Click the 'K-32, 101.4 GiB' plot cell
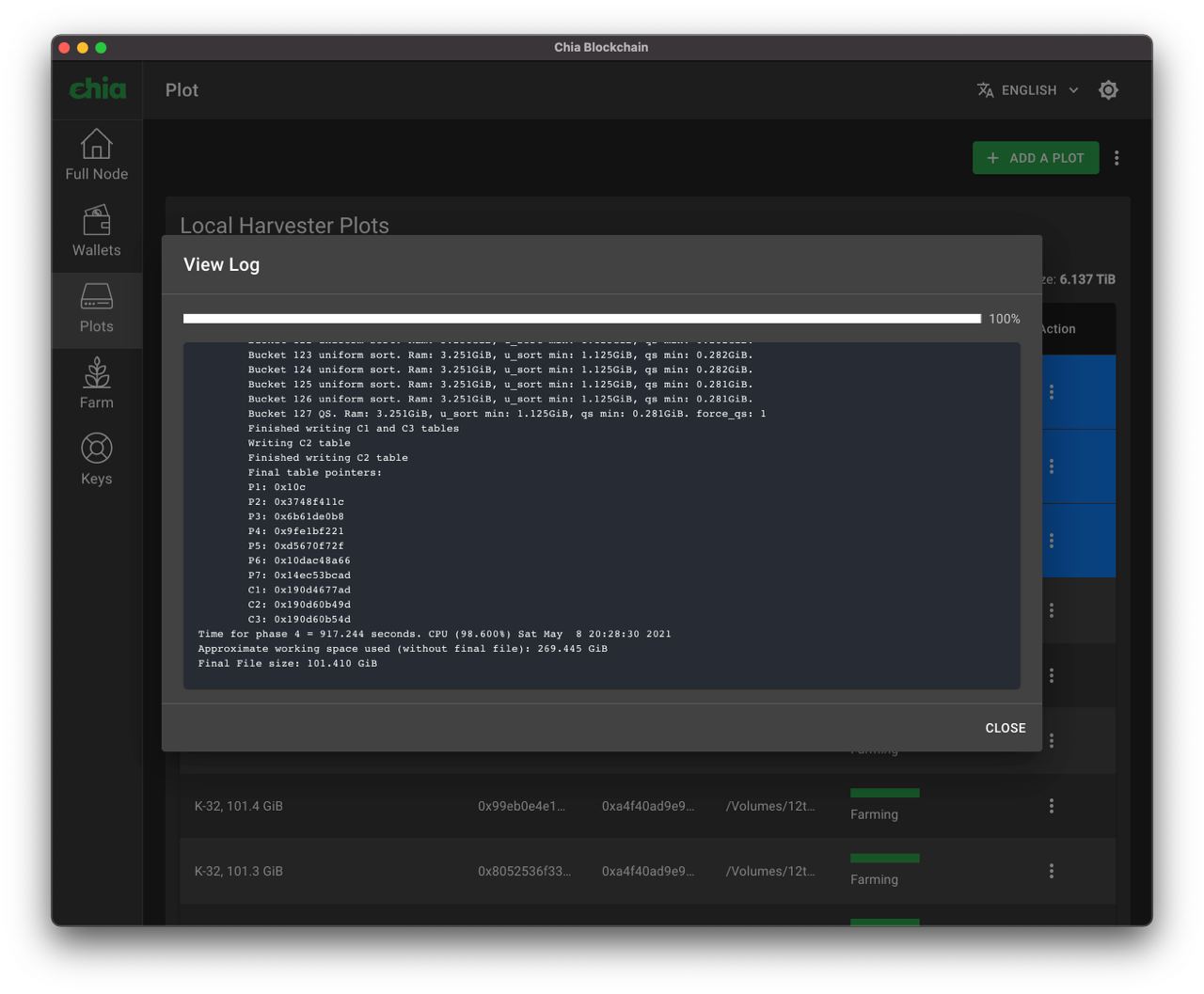1204x994 pixels. 239,806
